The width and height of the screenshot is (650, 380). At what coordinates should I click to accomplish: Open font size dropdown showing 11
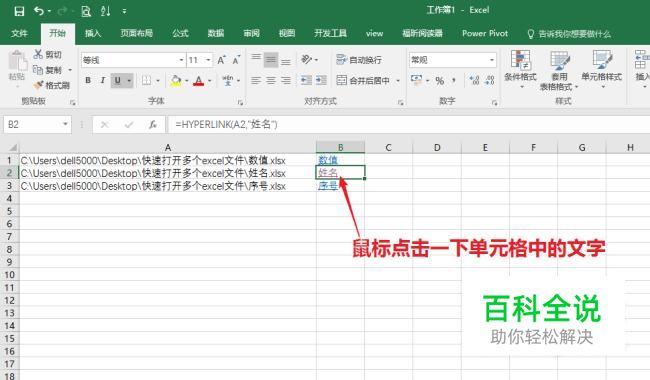coord(208,61)
